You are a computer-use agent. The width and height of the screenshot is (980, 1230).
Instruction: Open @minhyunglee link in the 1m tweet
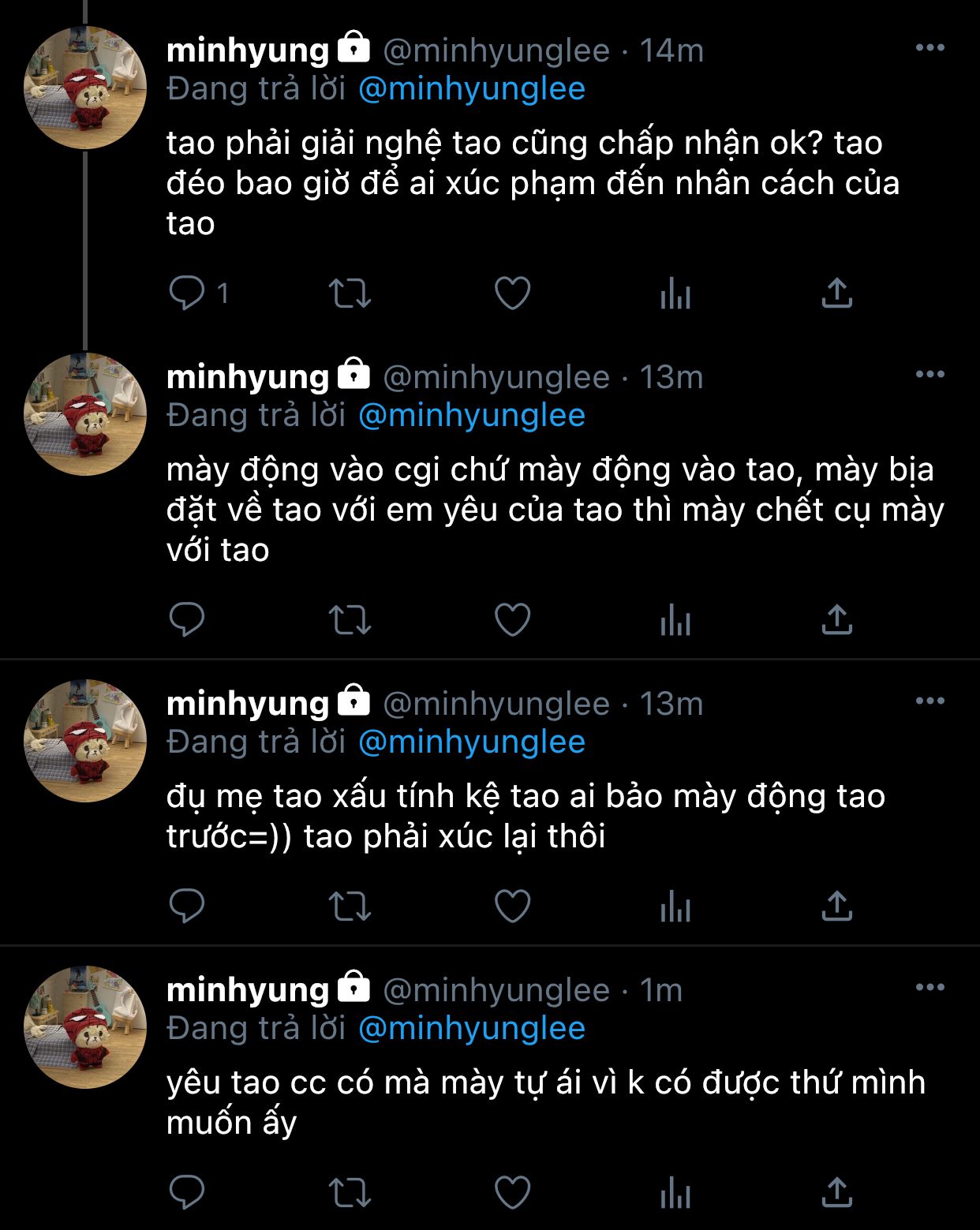point(472,1028)
